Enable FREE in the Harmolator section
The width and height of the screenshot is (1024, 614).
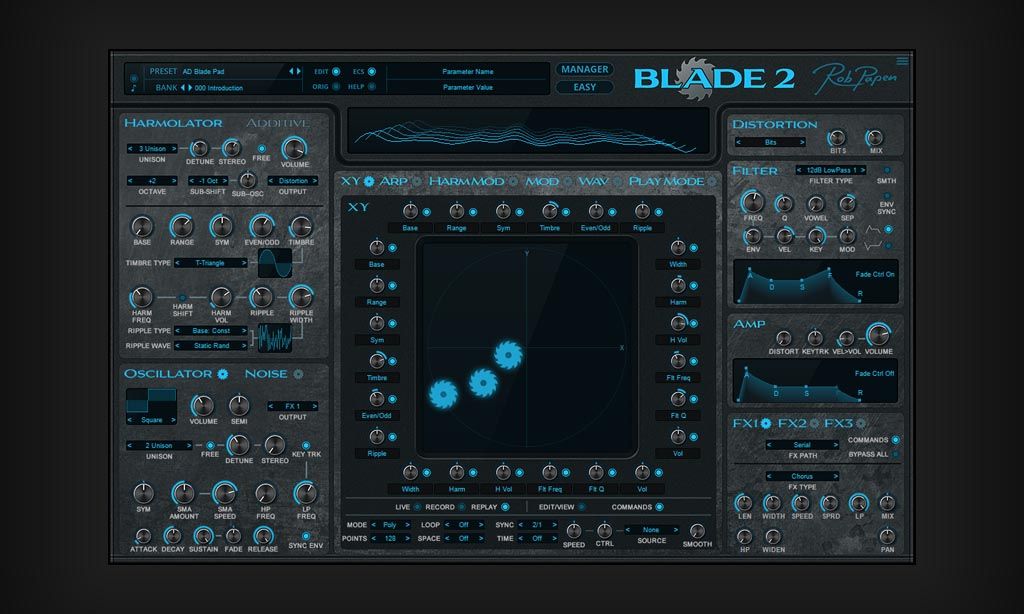coord(261,148)
